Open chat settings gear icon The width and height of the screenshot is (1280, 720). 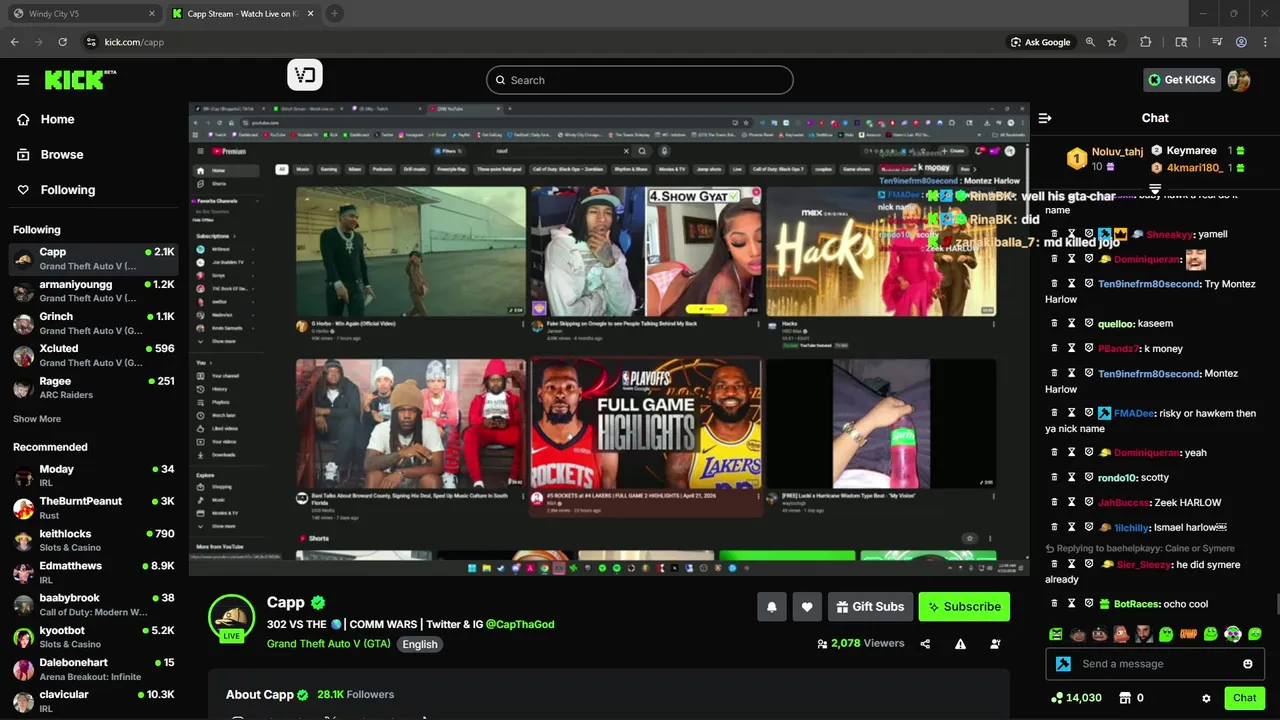pyautogui.click(x=1206, y=698)
